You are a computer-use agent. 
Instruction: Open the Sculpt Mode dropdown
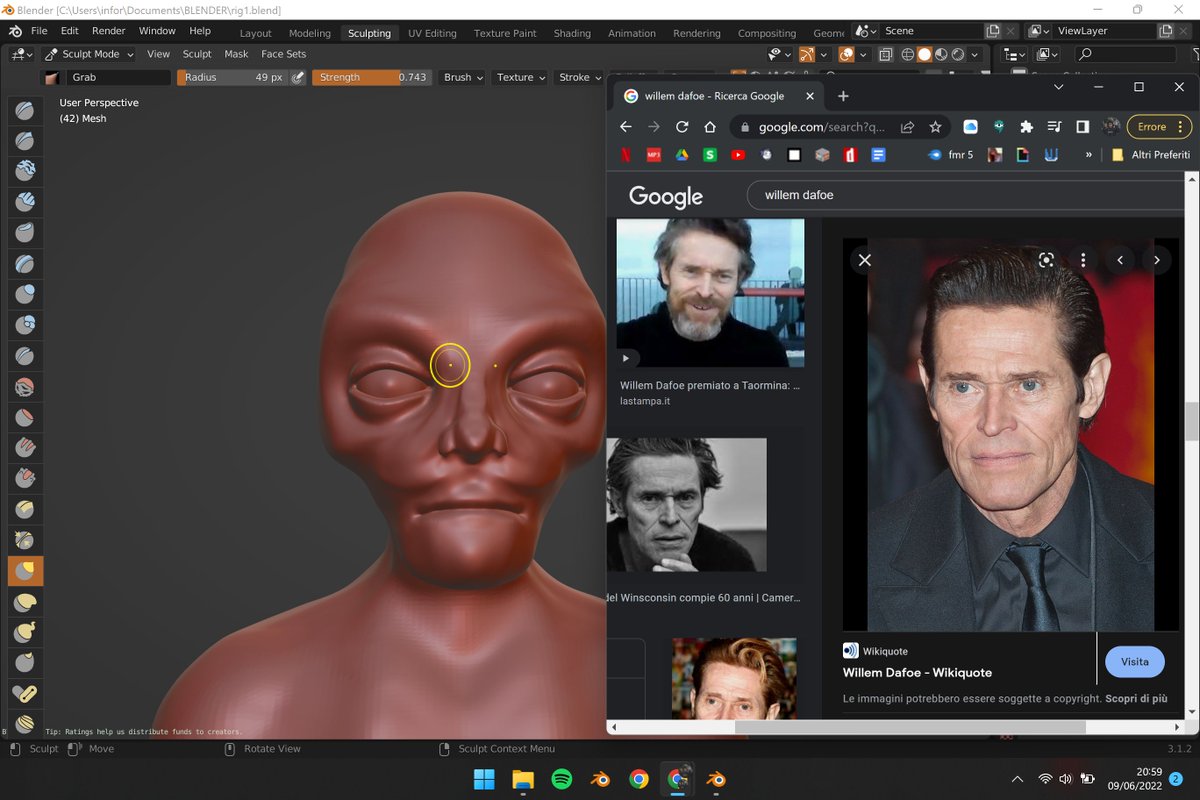coord(89,54)
